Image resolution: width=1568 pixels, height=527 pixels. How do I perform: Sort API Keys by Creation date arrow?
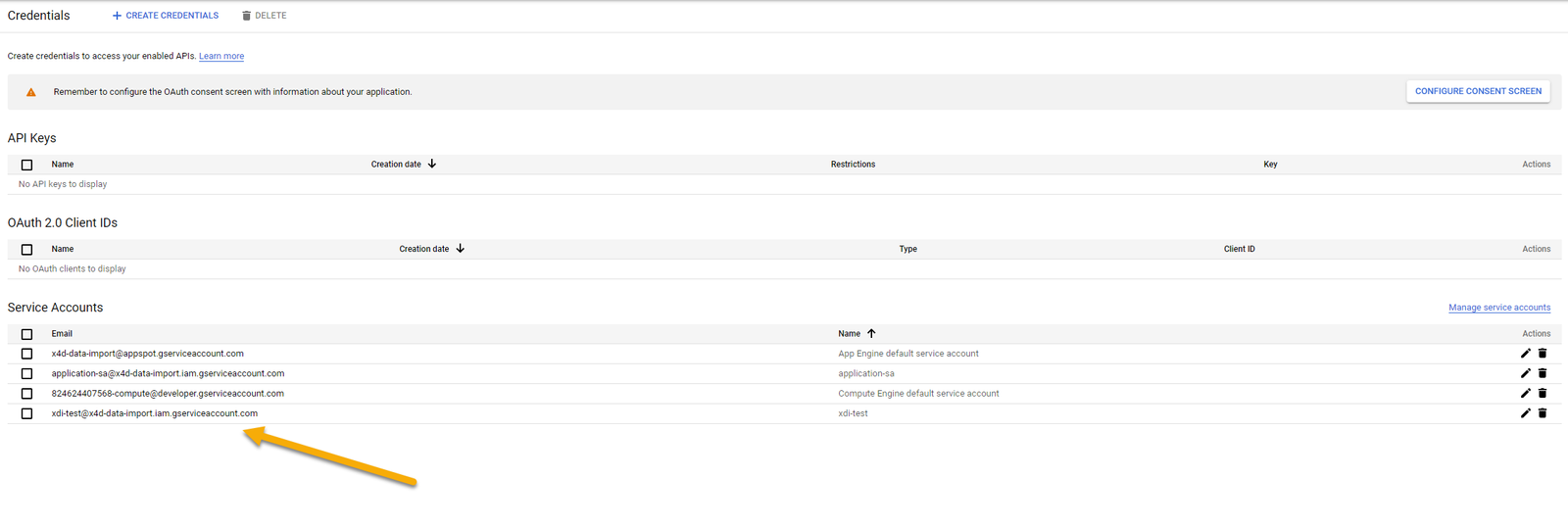432,165
